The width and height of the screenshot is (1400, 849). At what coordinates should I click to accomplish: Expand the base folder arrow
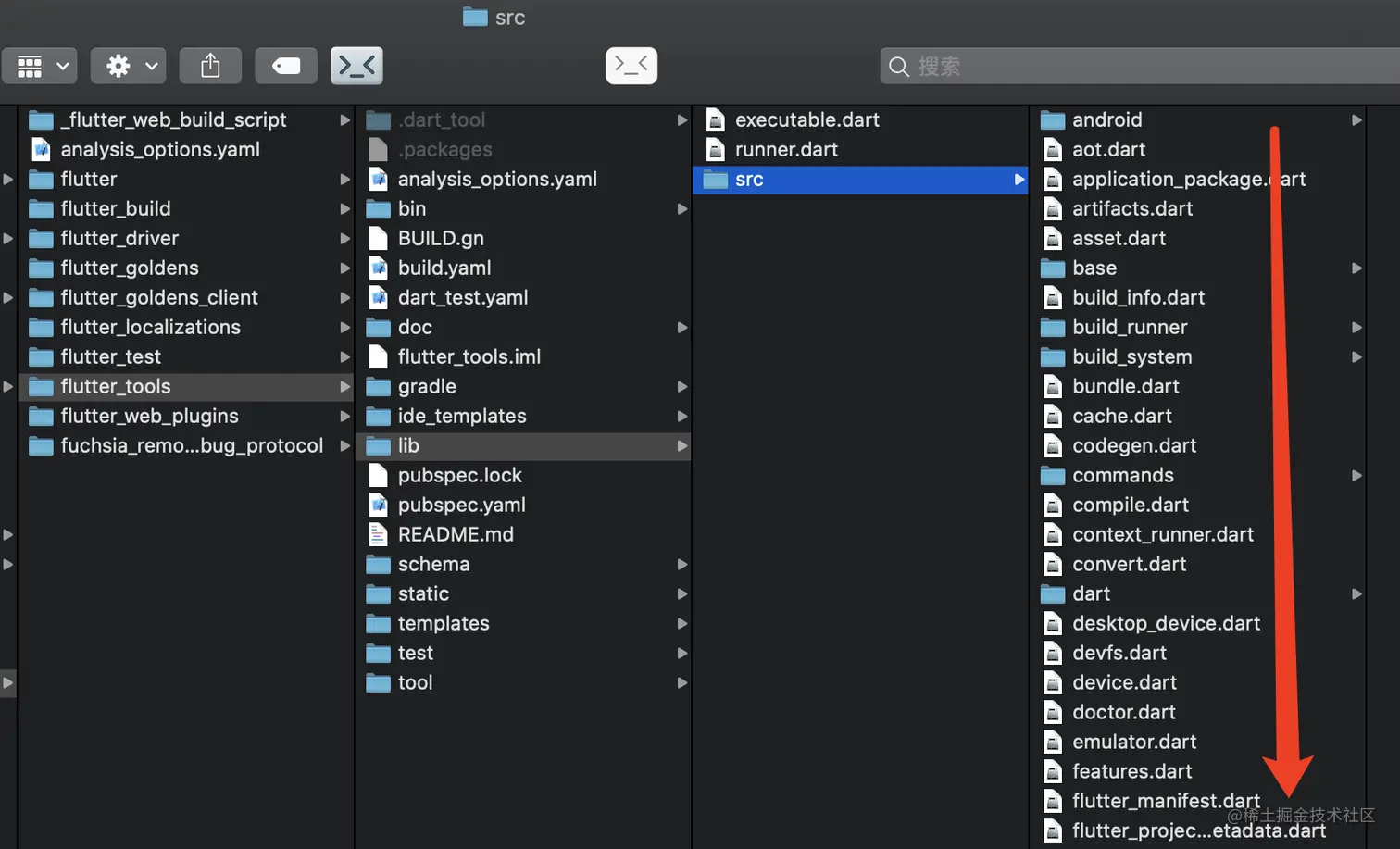pos(1356,268)
